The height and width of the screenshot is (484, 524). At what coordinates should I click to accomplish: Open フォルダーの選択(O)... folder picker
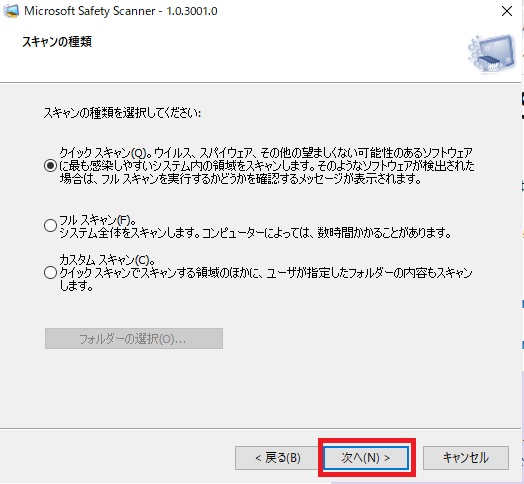[x=134, y=339]
